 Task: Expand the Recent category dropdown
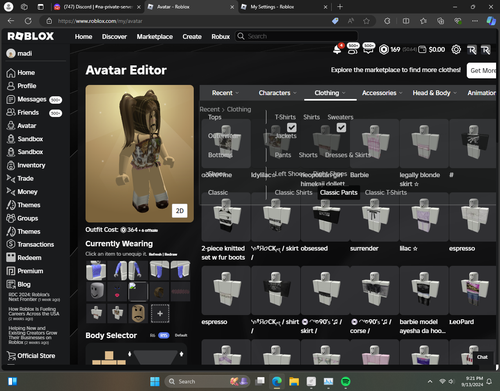[225, 93]
